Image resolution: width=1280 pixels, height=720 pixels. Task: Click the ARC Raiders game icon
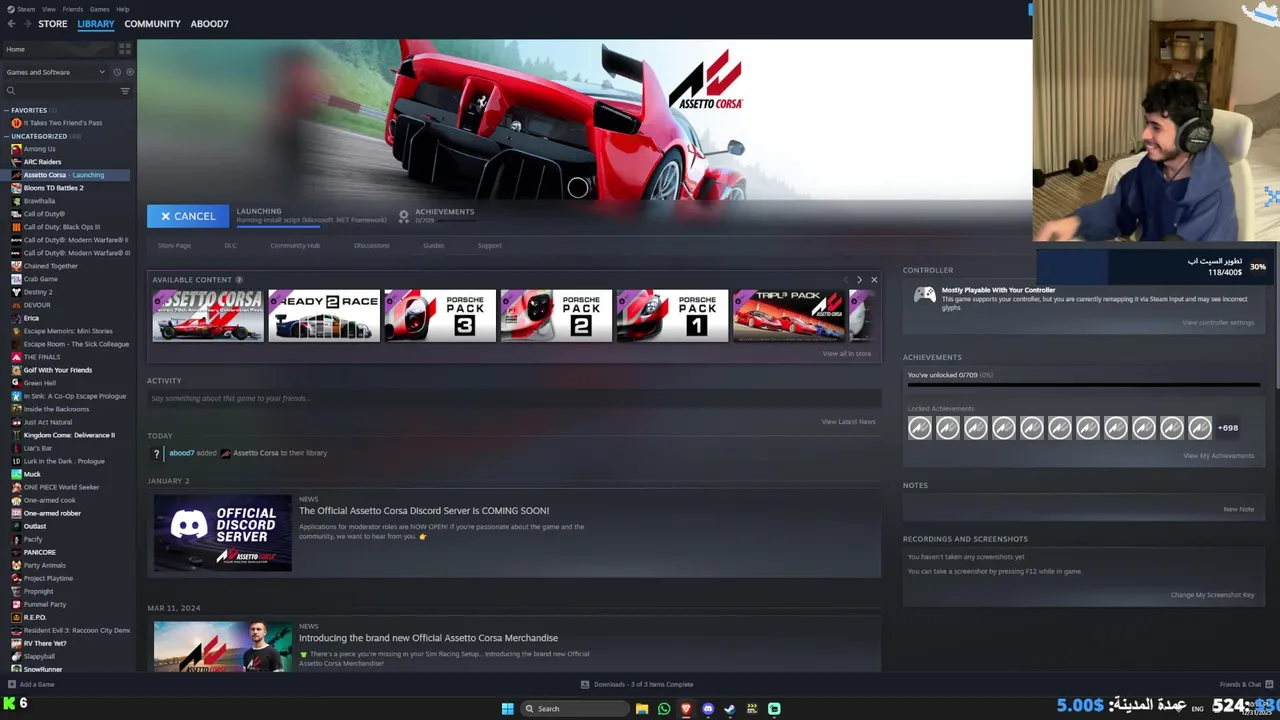[16, 162]
